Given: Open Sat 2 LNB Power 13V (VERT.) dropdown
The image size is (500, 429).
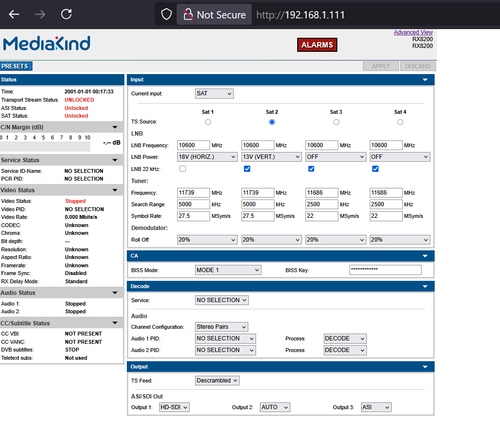Looking at the screenshot, I should coord(271,157).
